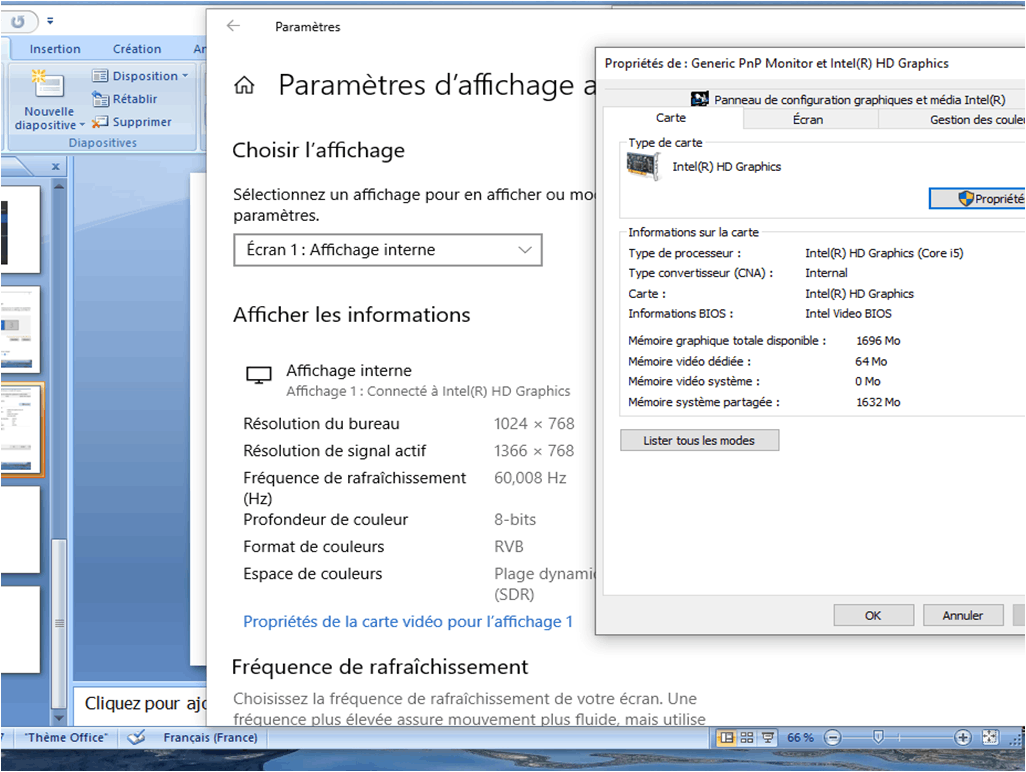
Task: Open the Écran 1 : Affichage interne dropdown
Action: click(x=388, y=250)
